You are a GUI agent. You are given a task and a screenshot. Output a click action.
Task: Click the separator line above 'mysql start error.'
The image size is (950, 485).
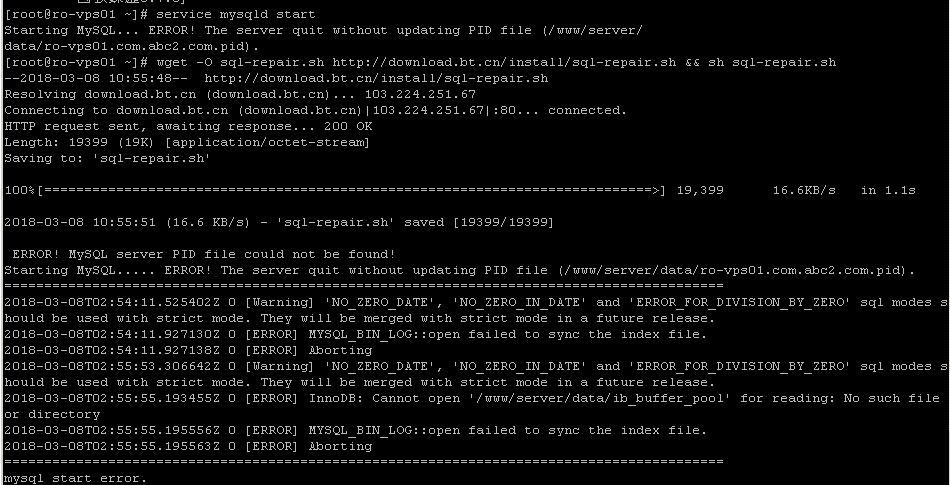coord(364,462)
